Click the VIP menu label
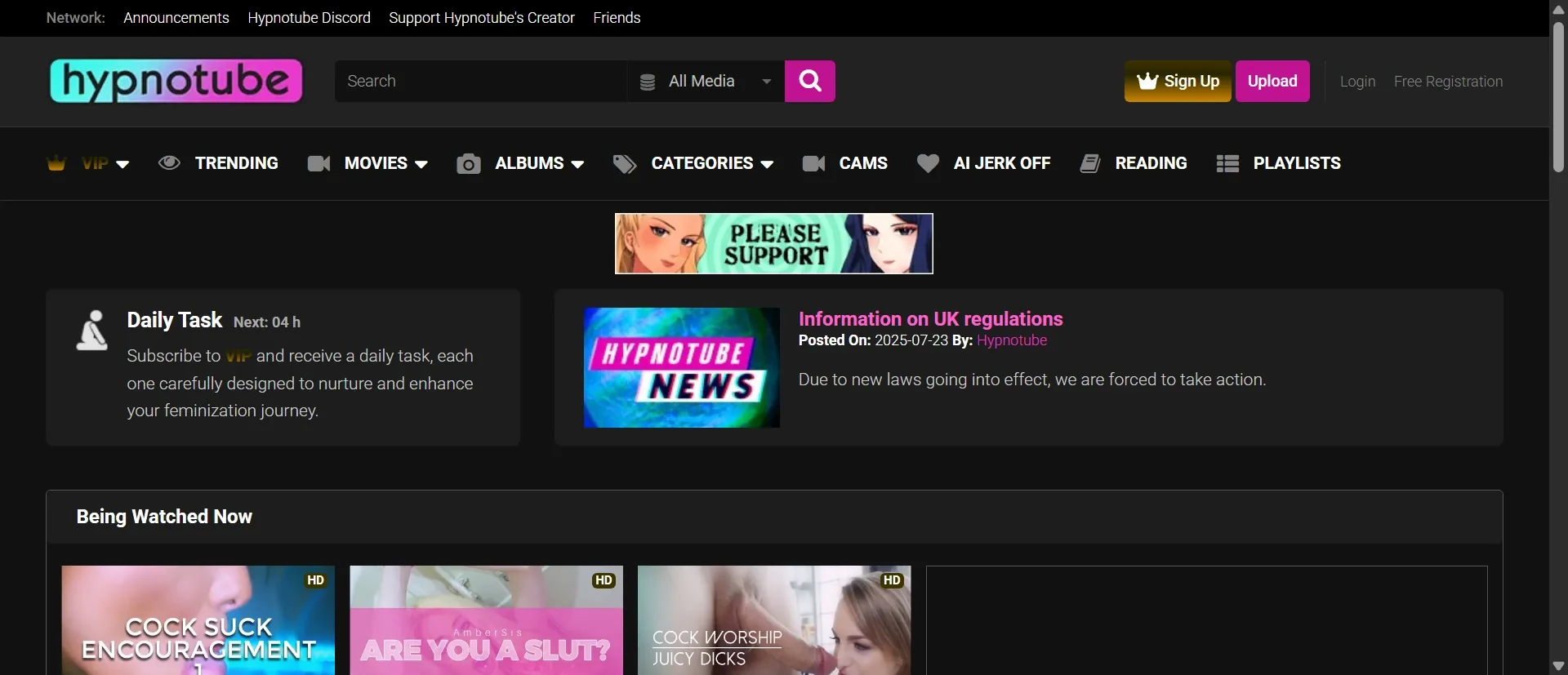 tap(95, 163)
